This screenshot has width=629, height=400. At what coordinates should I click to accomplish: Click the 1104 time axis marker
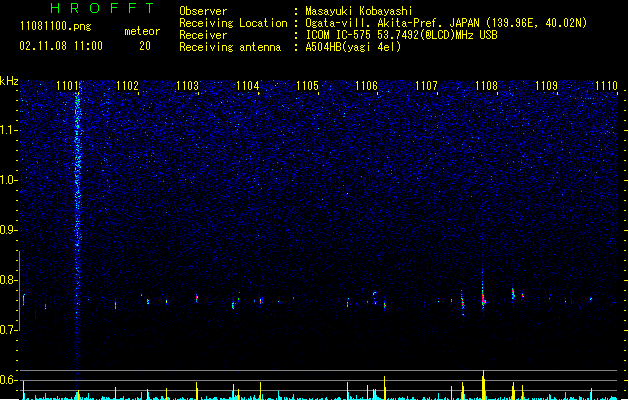pyautogui.click(x=247, y=86)
